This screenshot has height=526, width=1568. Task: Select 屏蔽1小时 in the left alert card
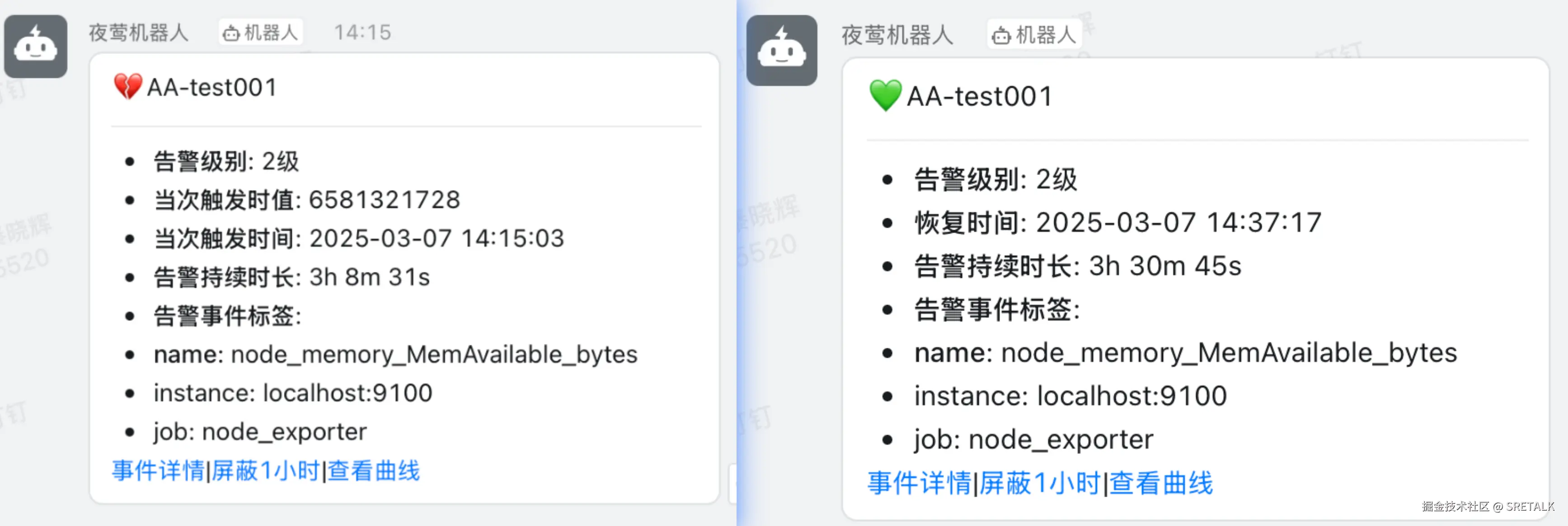[265, 470]
